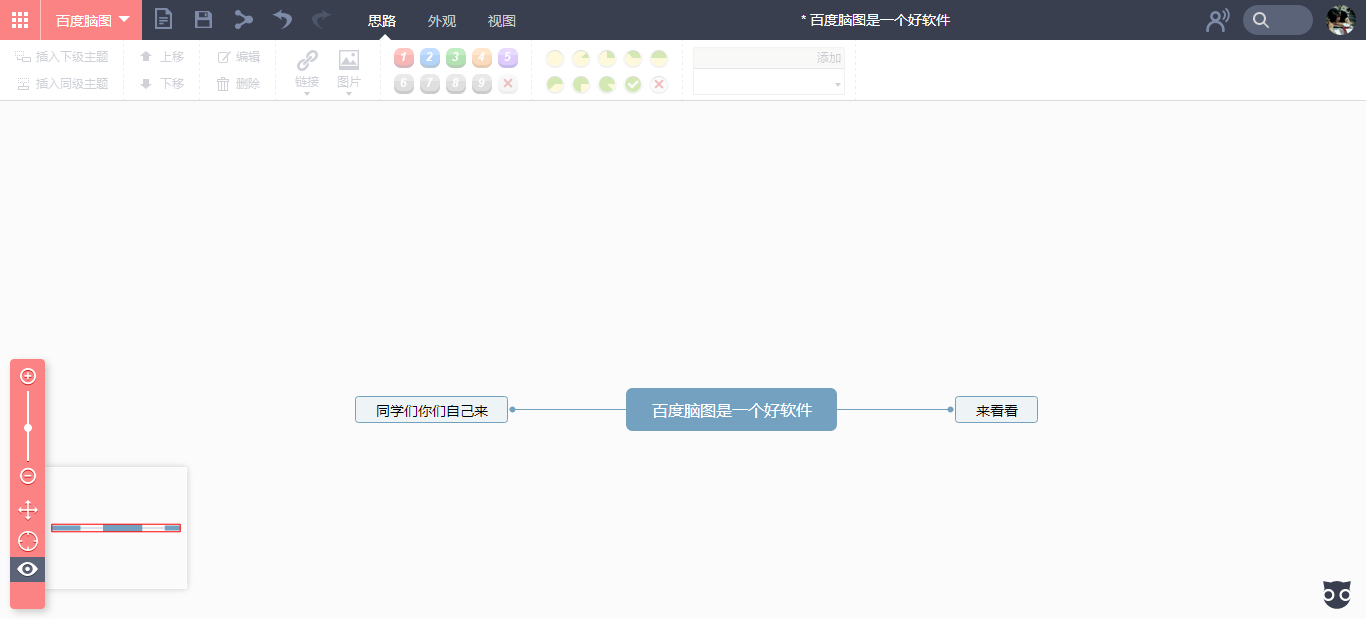1366x619 pixels.
Task: Remove priority with X next to 9
Action: tap(508, 84)
